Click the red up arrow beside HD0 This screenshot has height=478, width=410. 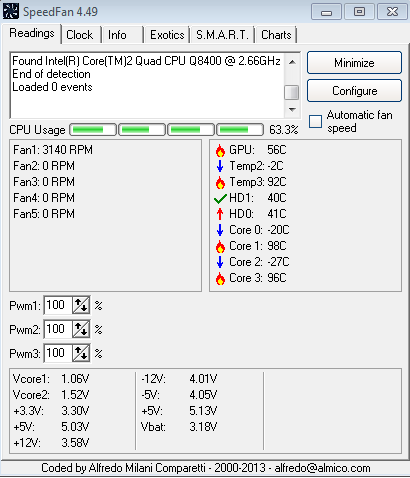pyautogui.click(x=220, y=214)
